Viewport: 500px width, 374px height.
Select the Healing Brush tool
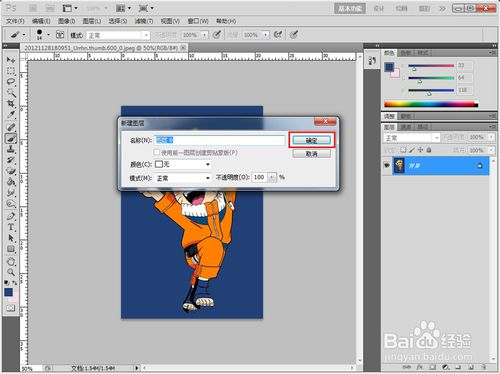[x=11, y=127]
